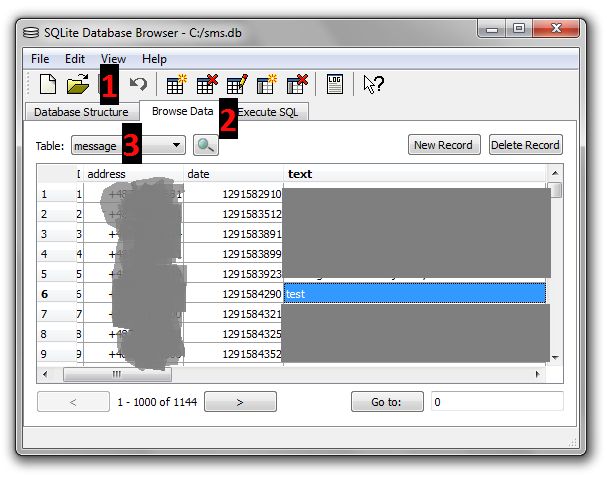Open the SQL Log window icon
This screenshot has height=479, width=607.
click(x=334, y=84)
